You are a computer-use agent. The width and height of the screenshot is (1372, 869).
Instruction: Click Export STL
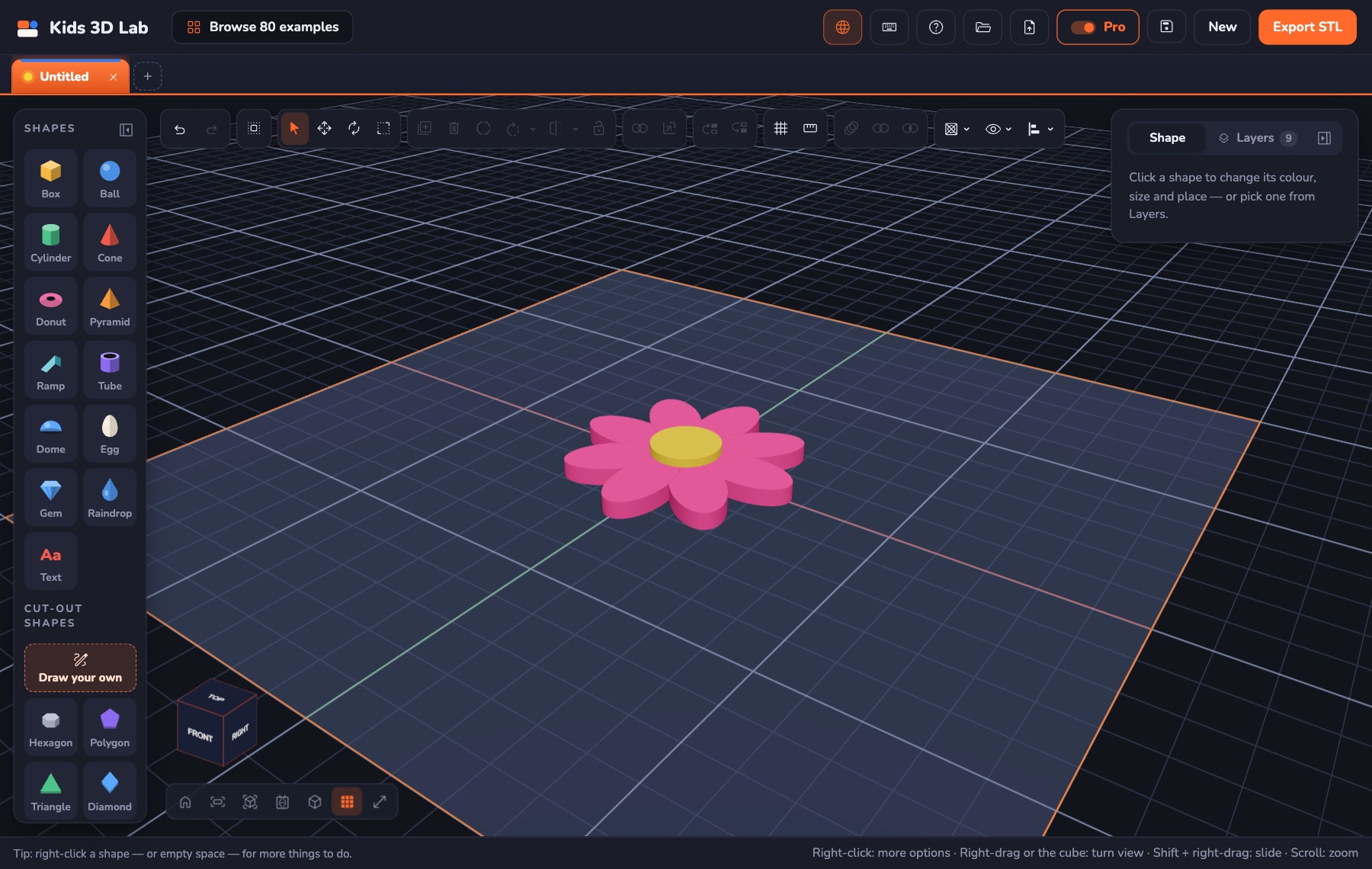(x=1307, y=27)
